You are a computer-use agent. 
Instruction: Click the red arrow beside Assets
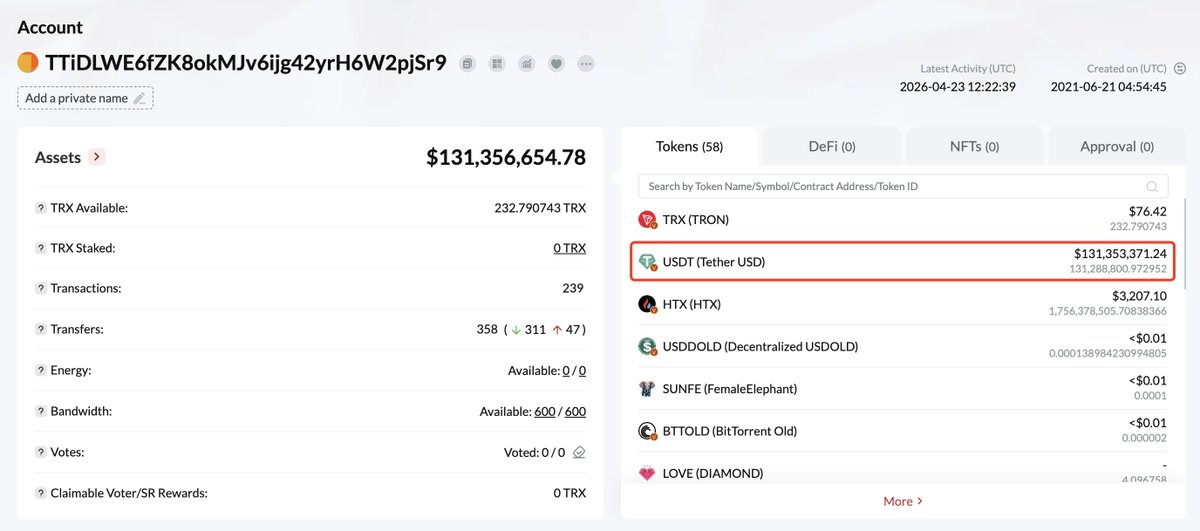click(97, 157)
